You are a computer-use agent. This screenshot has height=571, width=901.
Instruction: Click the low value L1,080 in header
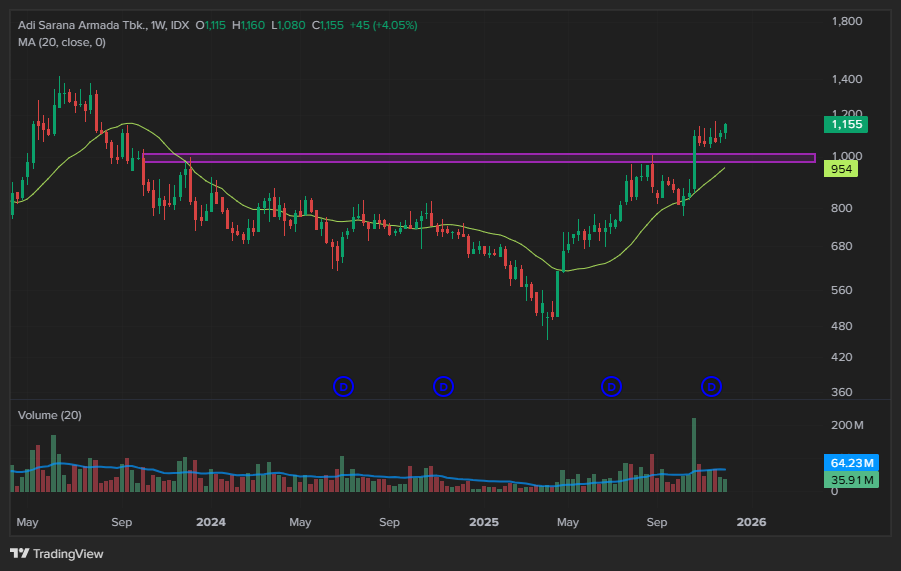pyautogui.click(x=288, y=25)
